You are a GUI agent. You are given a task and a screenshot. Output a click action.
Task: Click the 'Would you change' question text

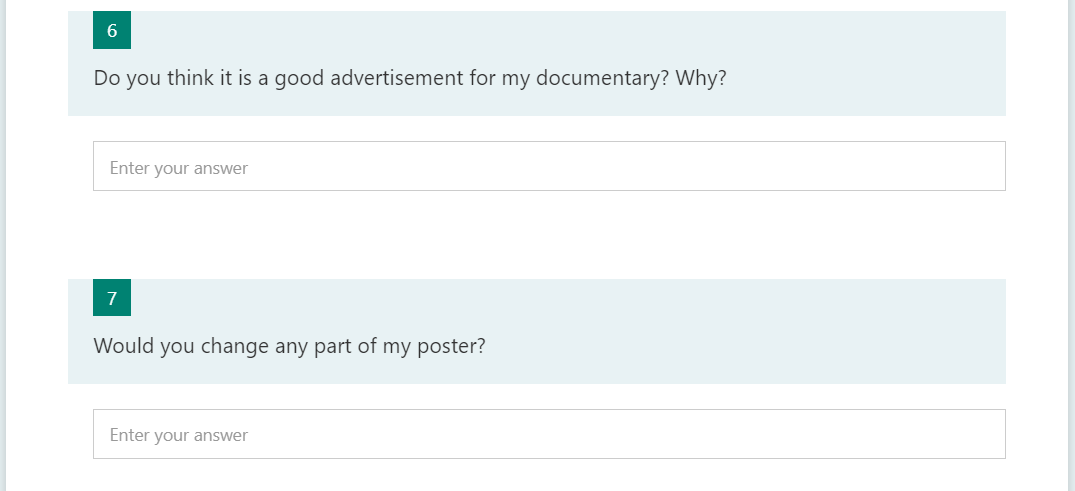(289, 346)
